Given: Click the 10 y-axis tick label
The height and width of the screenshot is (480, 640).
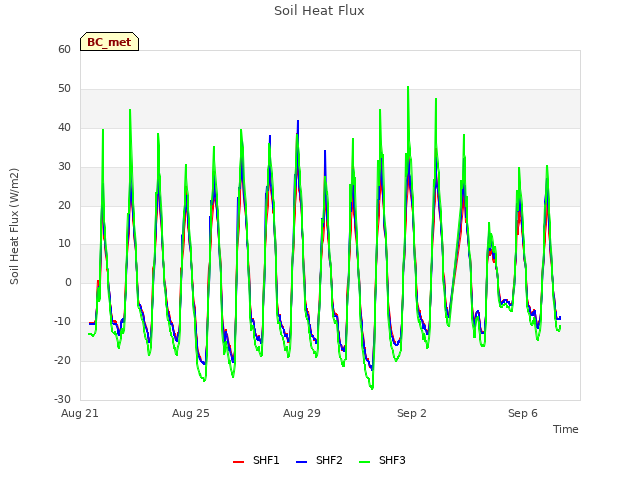Looking at the screenshot, I should (x=64, y=244).
